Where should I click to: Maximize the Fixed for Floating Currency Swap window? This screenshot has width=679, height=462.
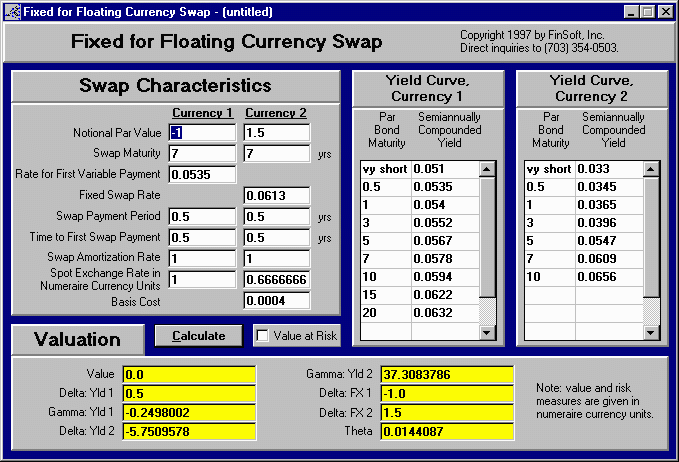click(x=648, y=11)
